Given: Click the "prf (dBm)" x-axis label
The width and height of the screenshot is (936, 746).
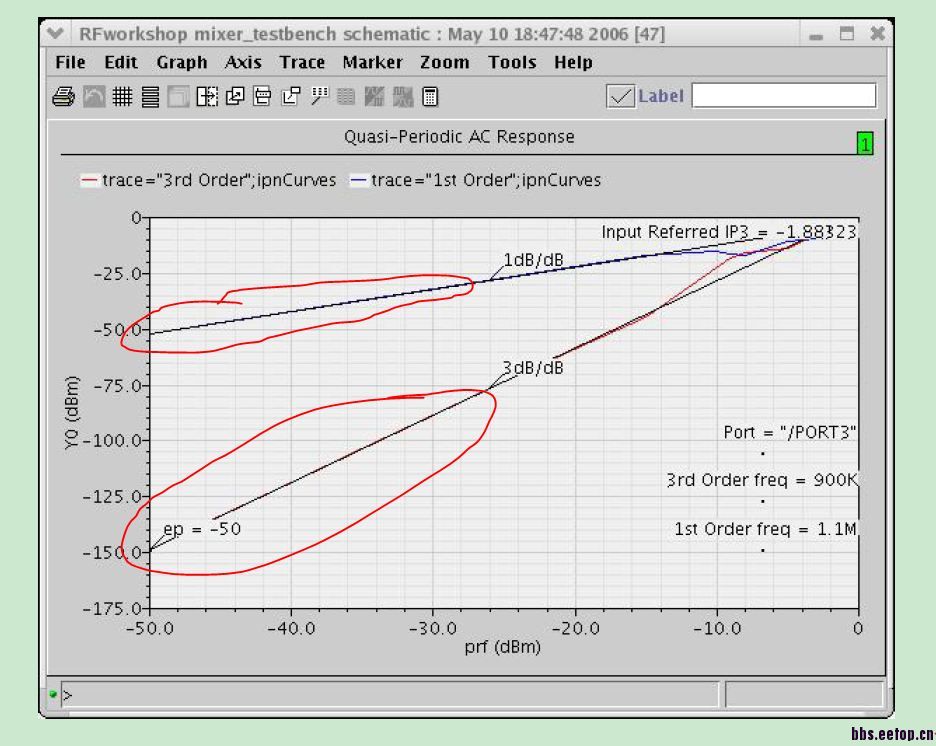Looking at the screenshot, I should tap(503, 647).
